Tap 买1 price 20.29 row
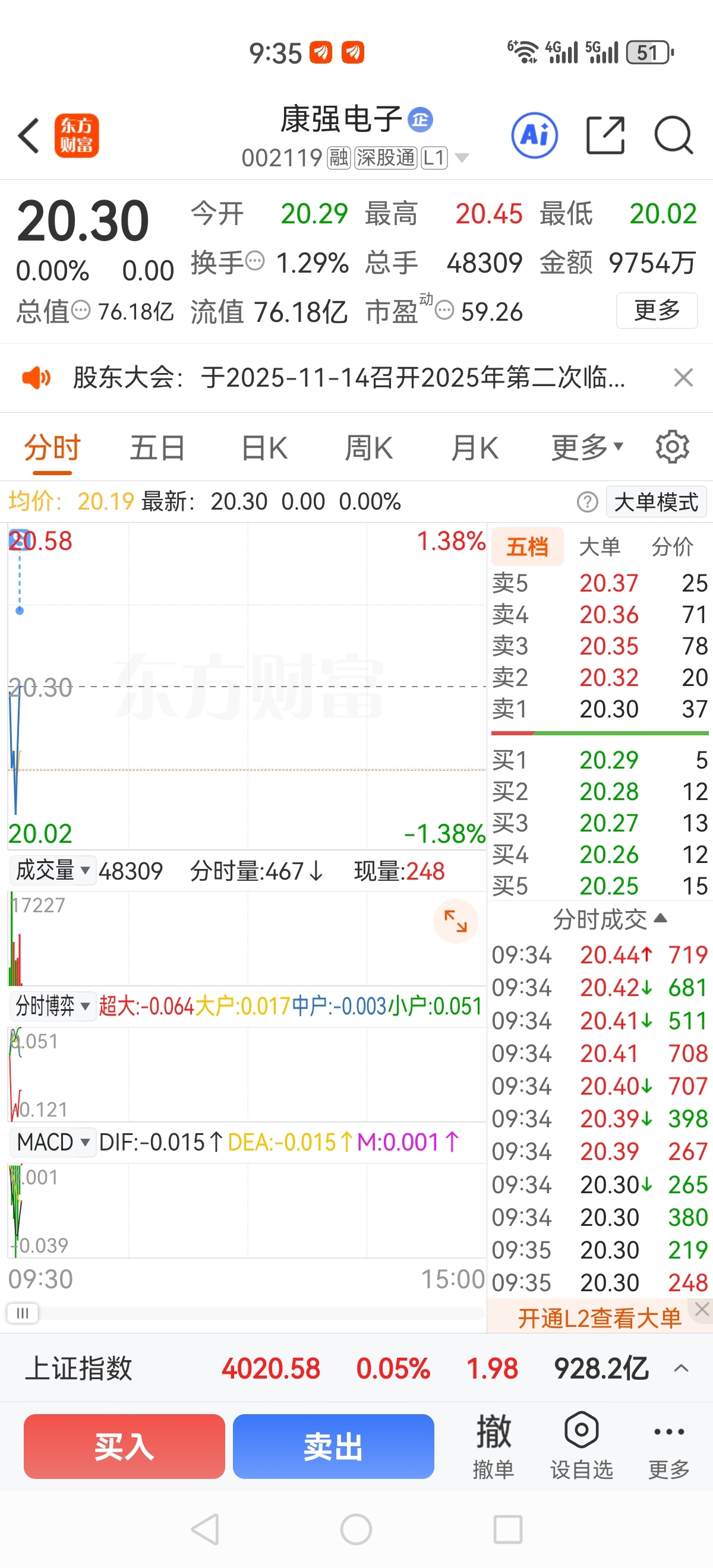713x1568 pixels. 600,760
